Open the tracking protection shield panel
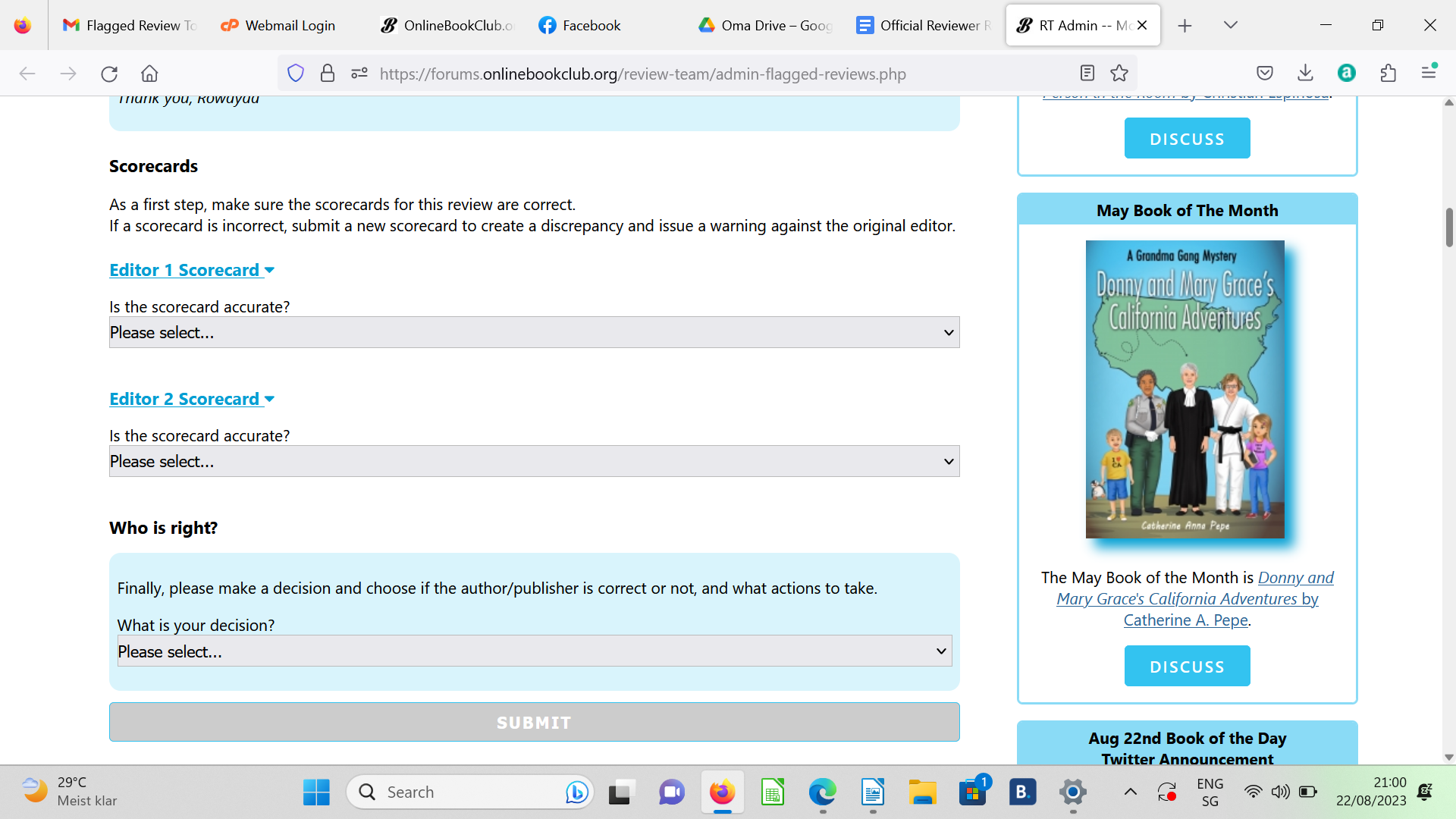Image resolution: width=1456 pixels, height=819 pixels. pyautogui.click(x=296, y=74)
